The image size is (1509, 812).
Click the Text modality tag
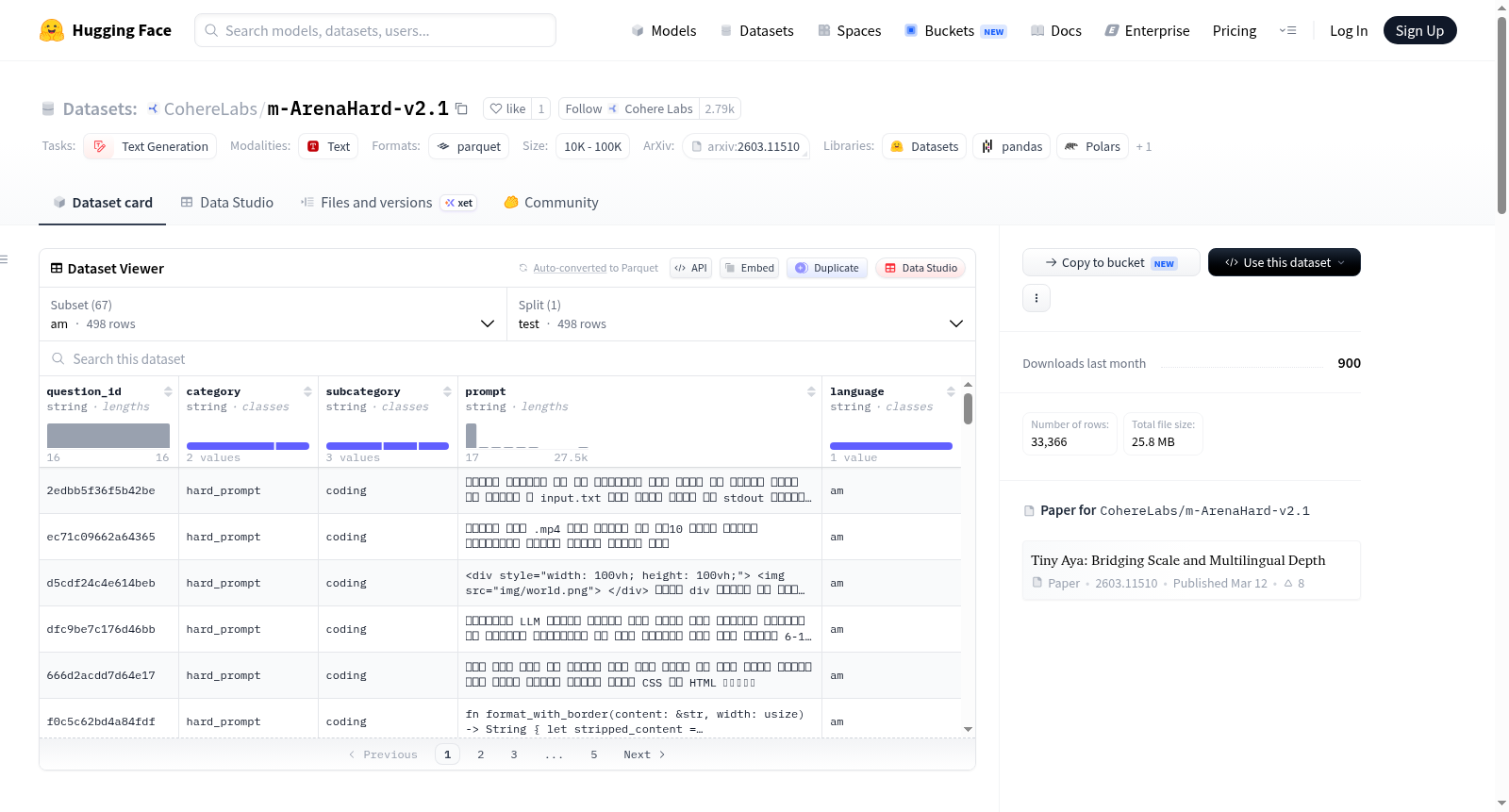328,146
